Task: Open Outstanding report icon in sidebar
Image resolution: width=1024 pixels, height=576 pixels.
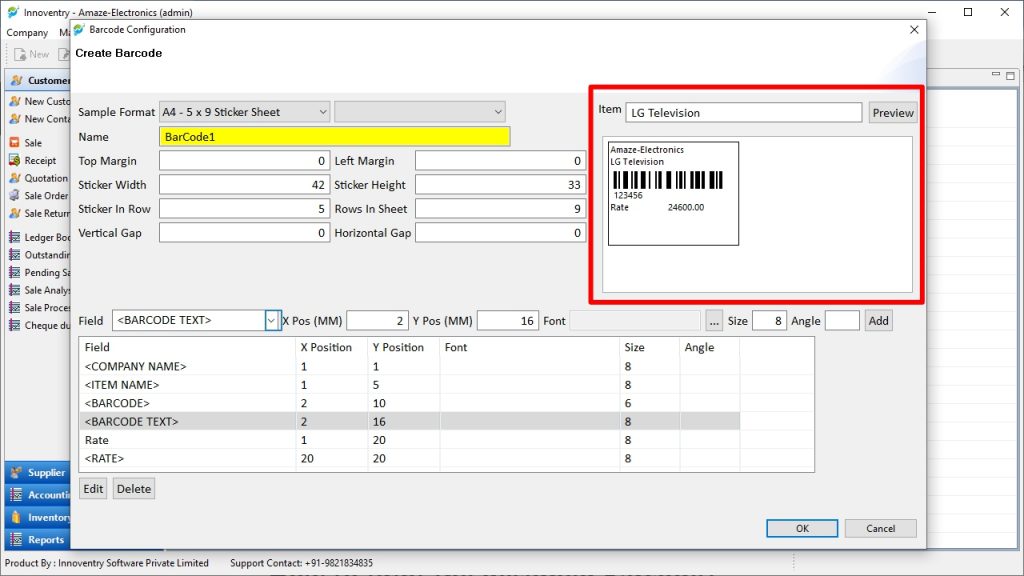Action: tap(14, 255)
